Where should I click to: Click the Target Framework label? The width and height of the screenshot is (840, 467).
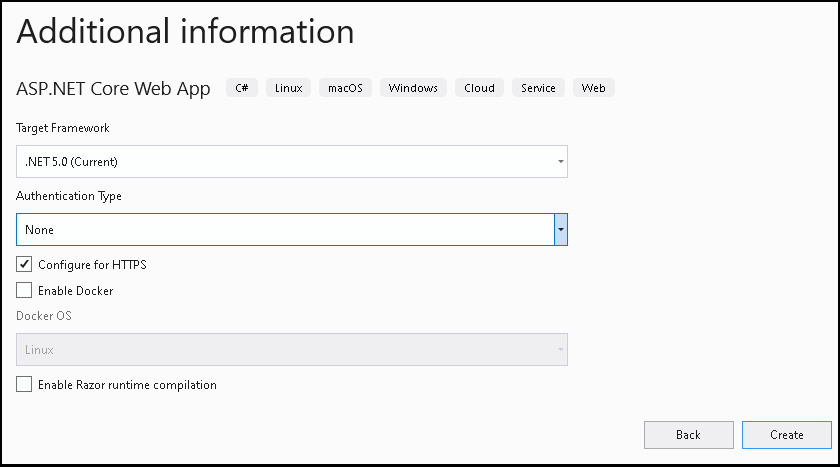pyautogui.click(x=63, y=128)
